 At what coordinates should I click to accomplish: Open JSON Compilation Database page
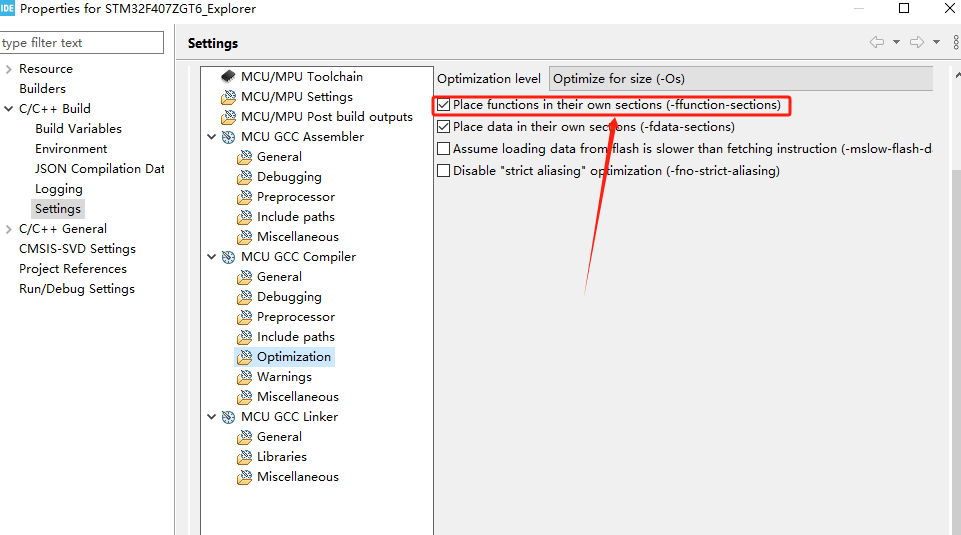coord(100,169)
